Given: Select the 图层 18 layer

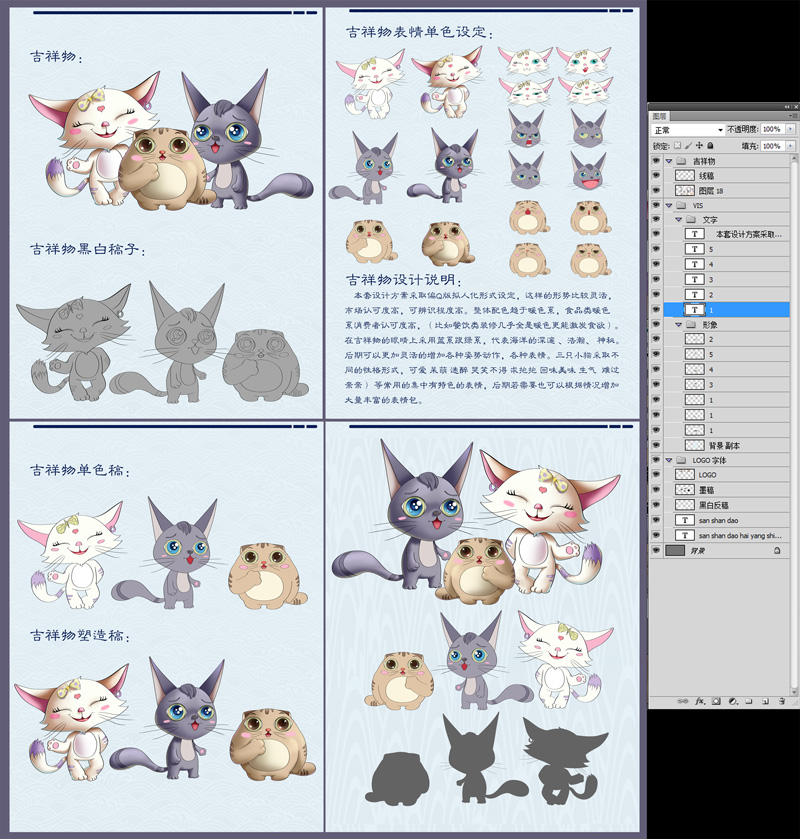Looking at the screenshot, I should tap(727, 190).
